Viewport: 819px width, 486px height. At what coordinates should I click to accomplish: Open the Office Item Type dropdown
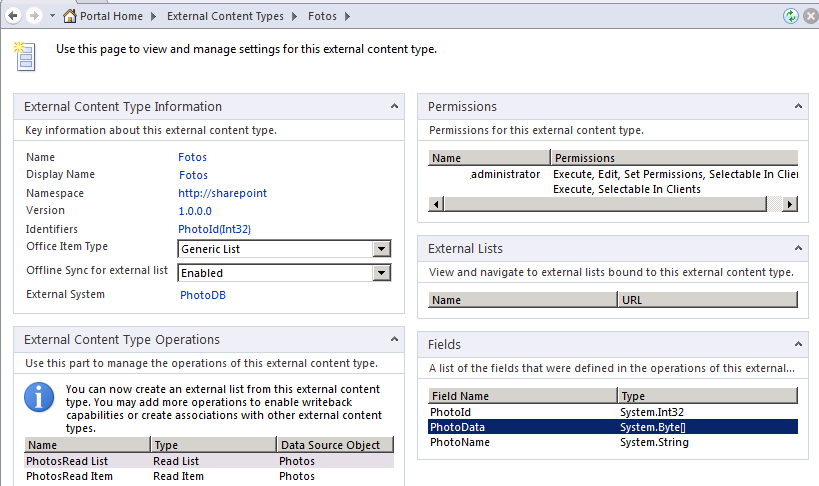[x=381, y=249]
